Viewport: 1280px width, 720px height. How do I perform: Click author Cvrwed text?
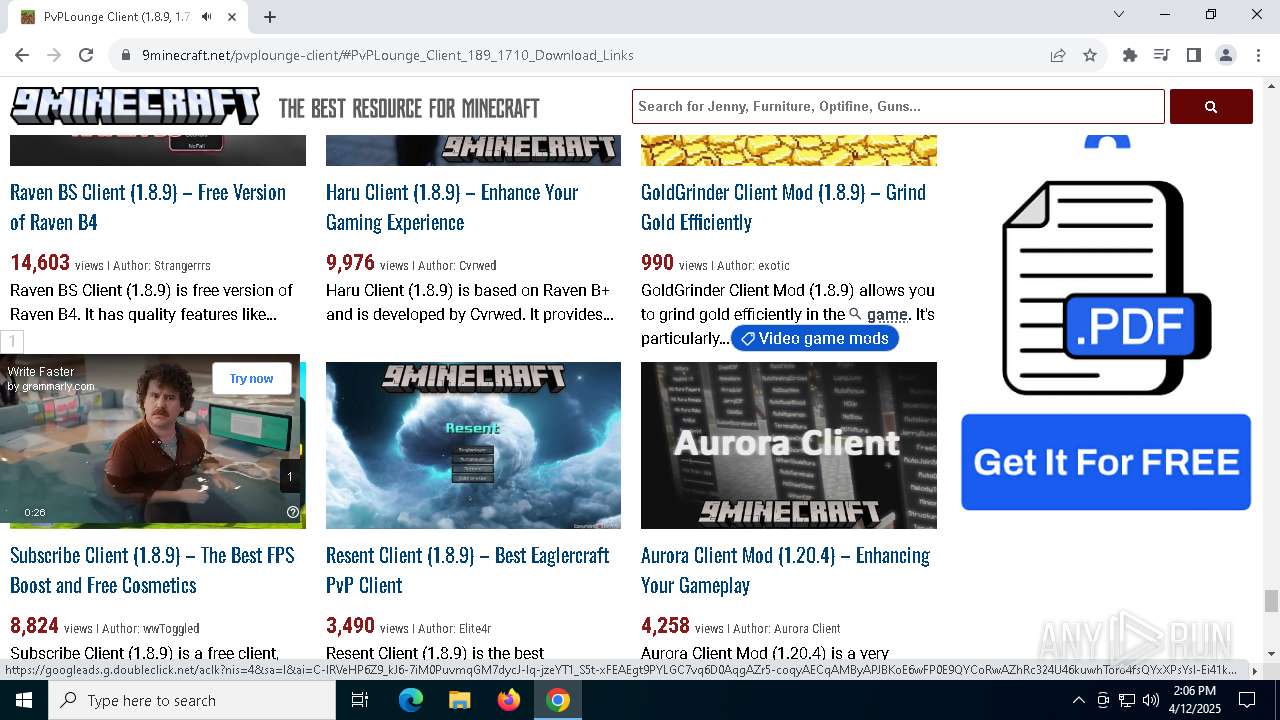coord(478,266)
